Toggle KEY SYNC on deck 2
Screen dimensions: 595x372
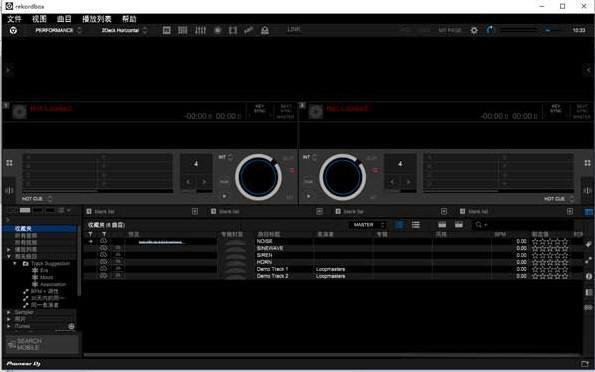pyautogui.click(x=556, y=109)
